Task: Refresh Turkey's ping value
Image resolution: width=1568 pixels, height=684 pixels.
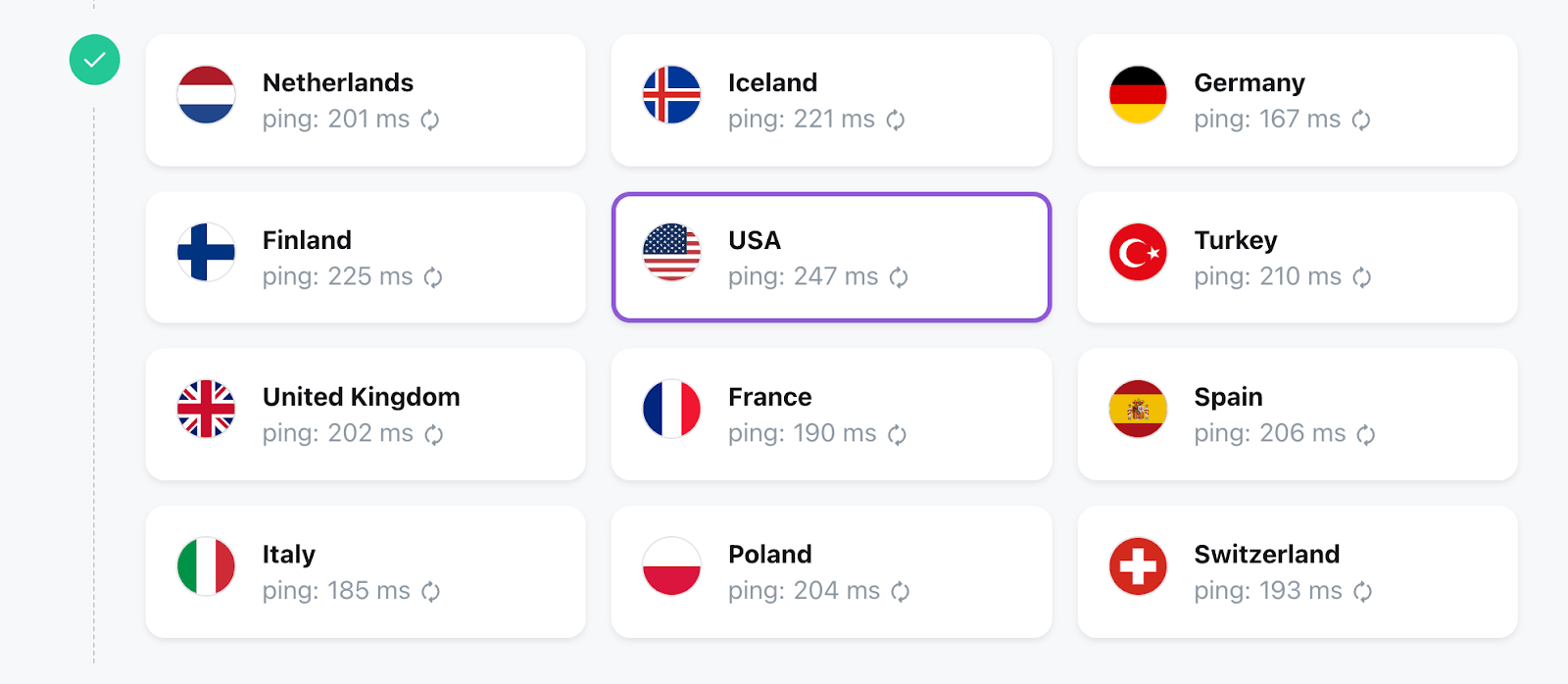Action: tap(1362, 277)
